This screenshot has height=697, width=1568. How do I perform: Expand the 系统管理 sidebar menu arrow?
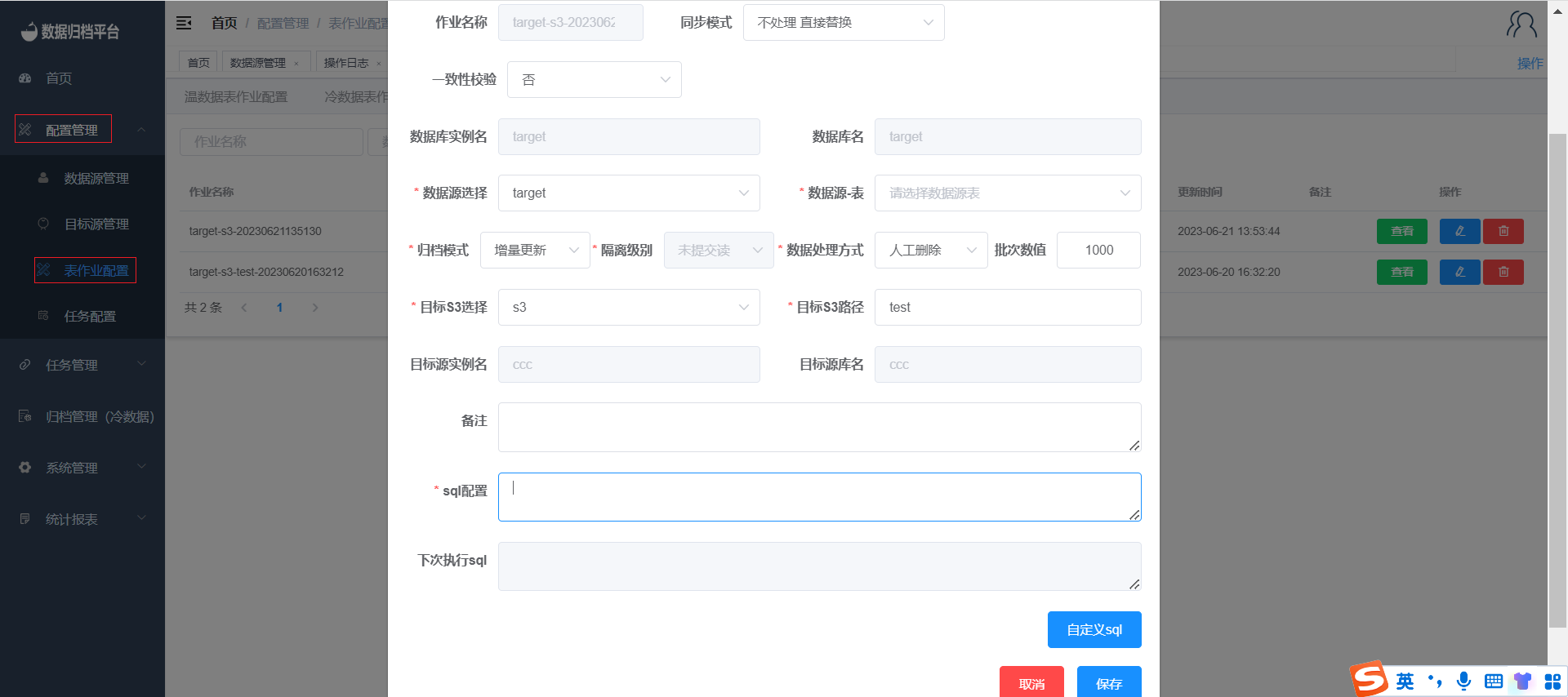[x=141, y=467]
